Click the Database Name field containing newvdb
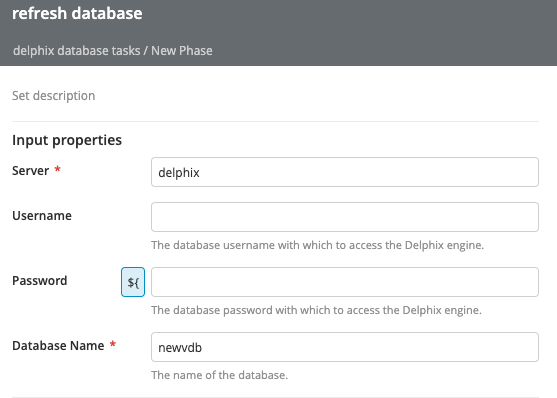 pos(345,347)
